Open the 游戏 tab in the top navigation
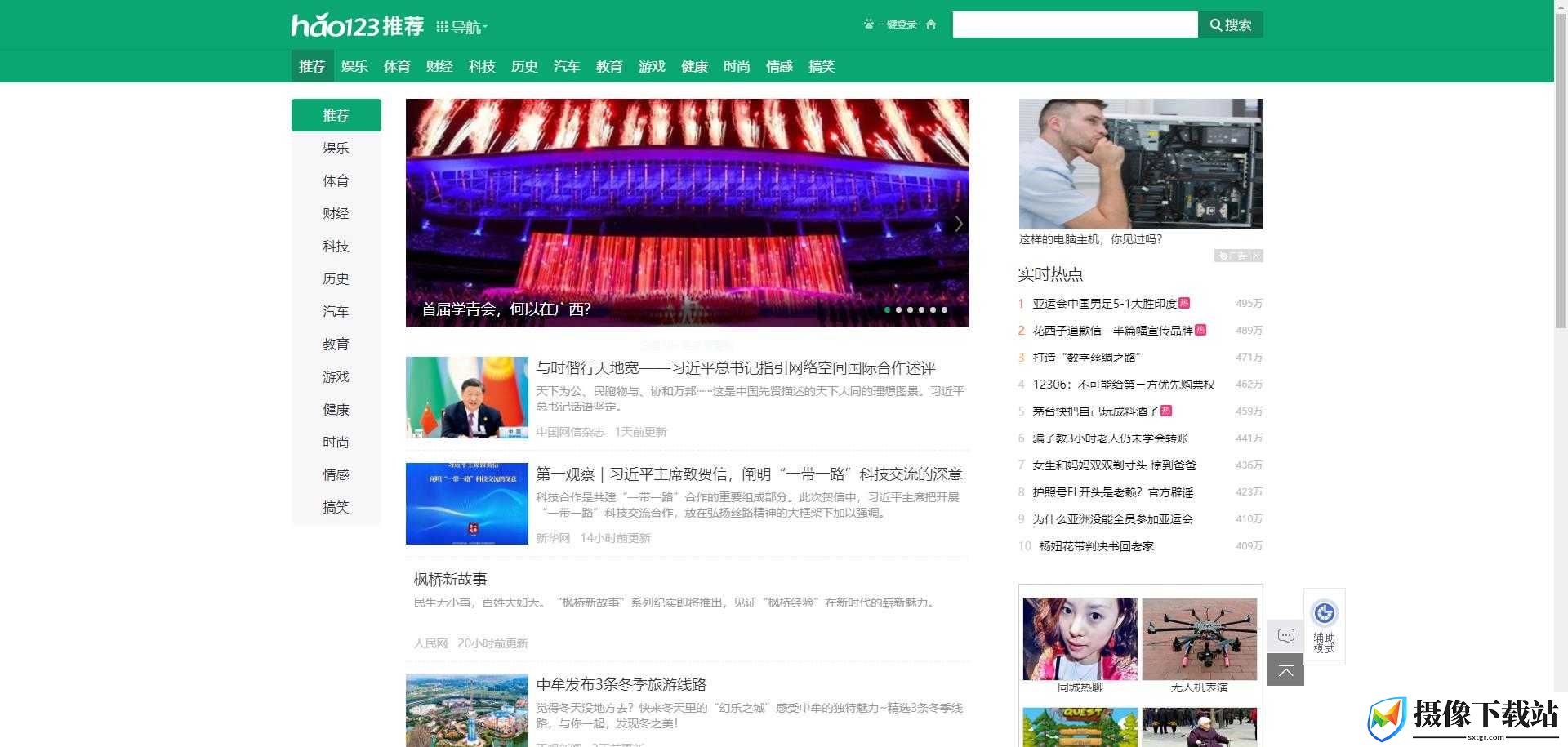The width and height of the screenshot is (1568, 747). (x=652, y=66)
